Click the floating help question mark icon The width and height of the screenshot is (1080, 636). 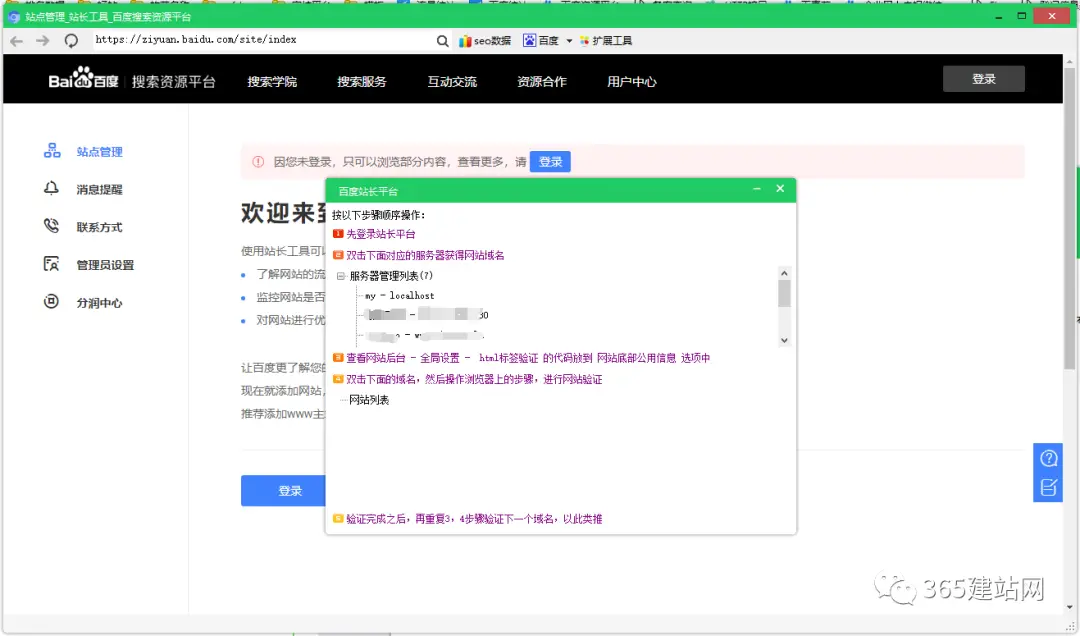pyautogui.click(x=1048, y=458)
